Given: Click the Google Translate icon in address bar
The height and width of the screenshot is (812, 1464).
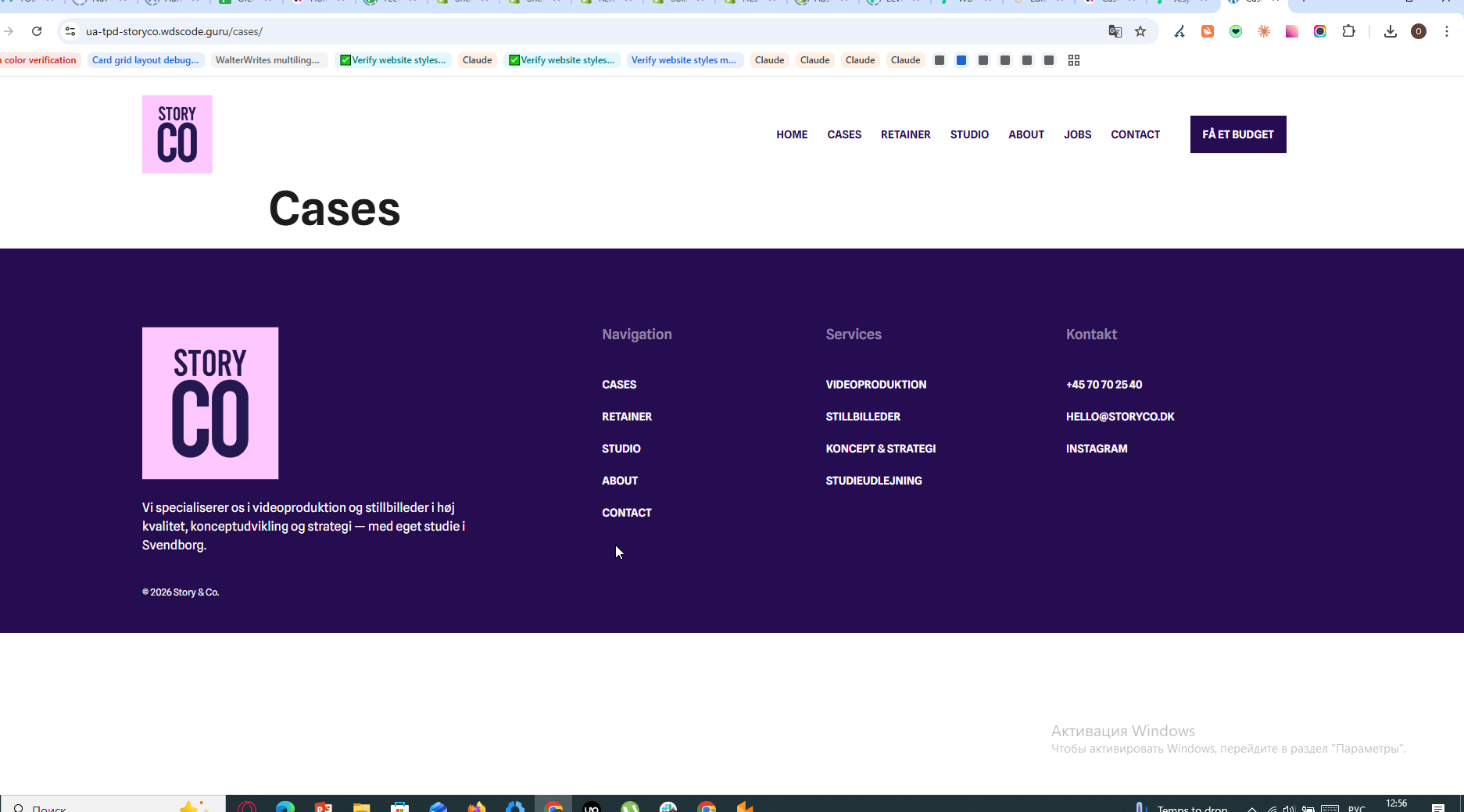Looking at the screenshot, I should click(x=1115, y=31).
